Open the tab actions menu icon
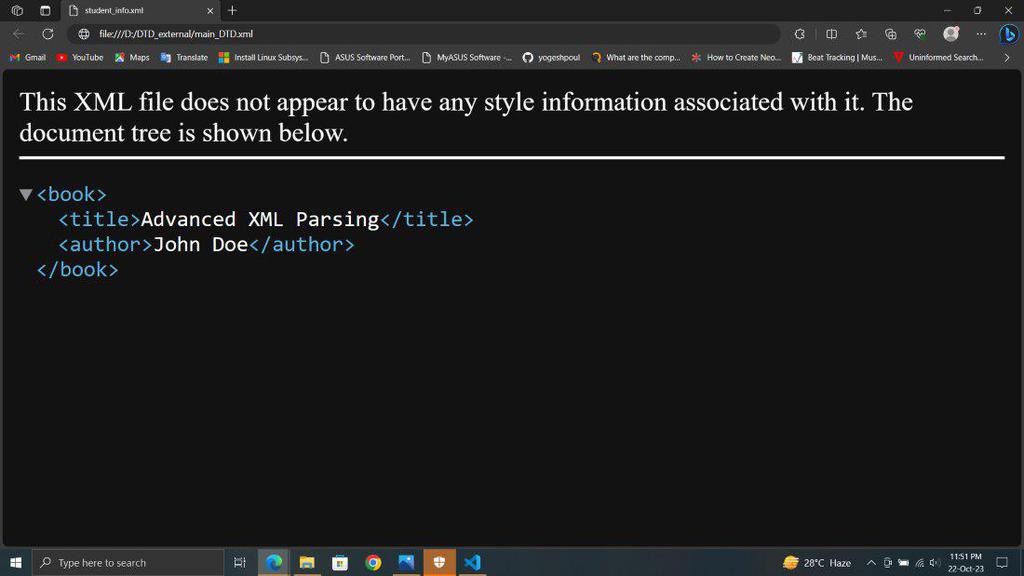The image size is (1024, 576). coord(45,10)
